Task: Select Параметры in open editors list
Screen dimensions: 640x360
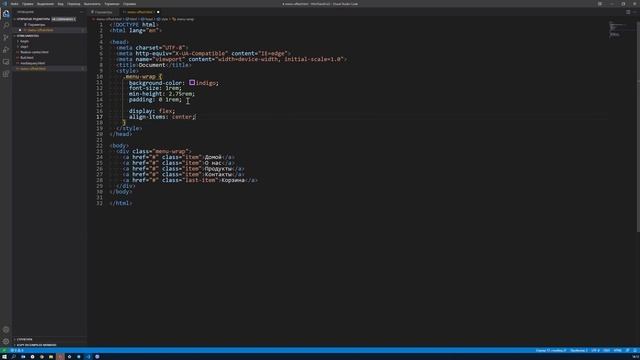Action: pos(37,24)
